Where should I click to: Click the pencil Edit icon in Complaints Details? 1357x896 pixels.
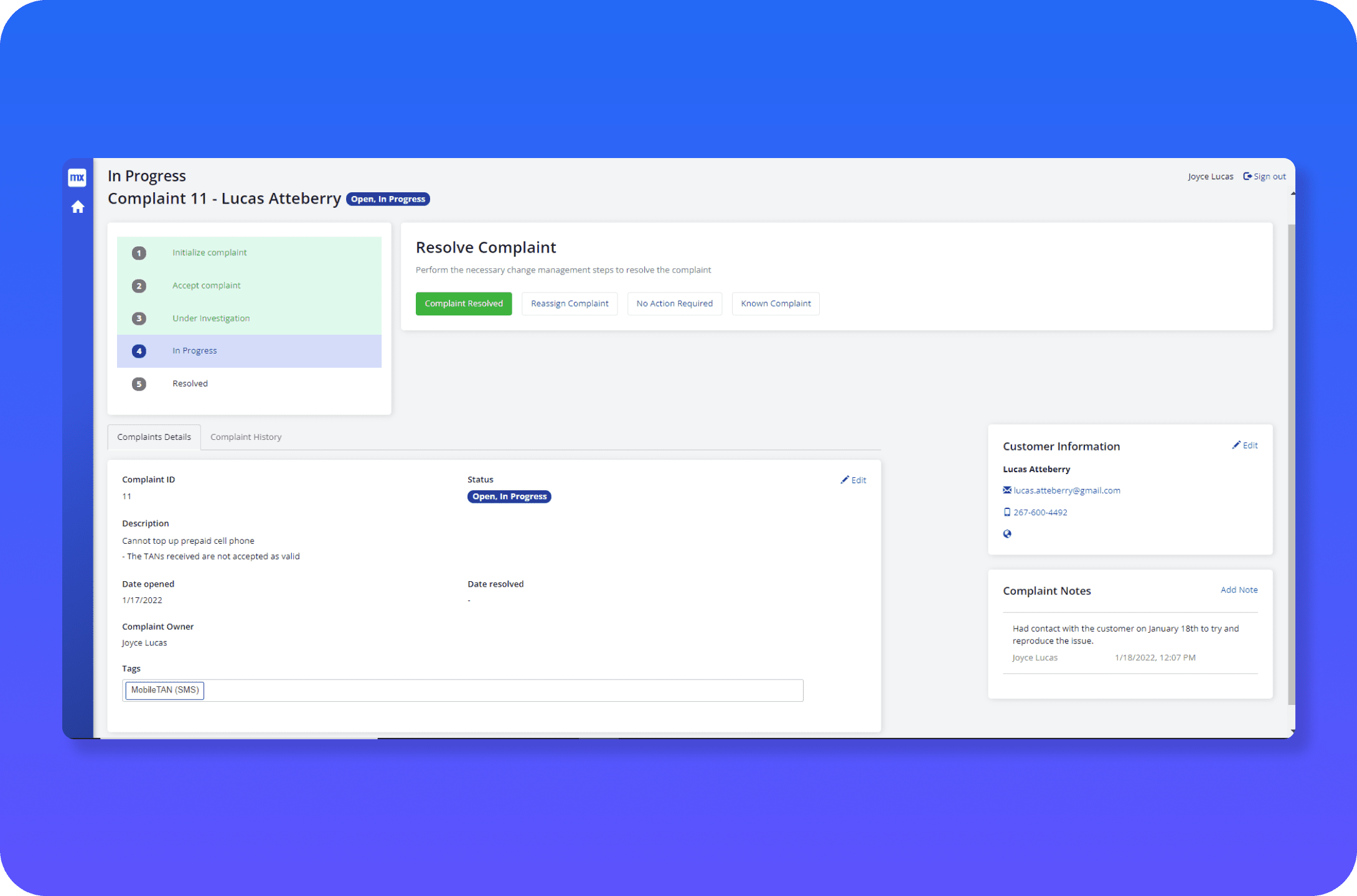coord(845,480)
